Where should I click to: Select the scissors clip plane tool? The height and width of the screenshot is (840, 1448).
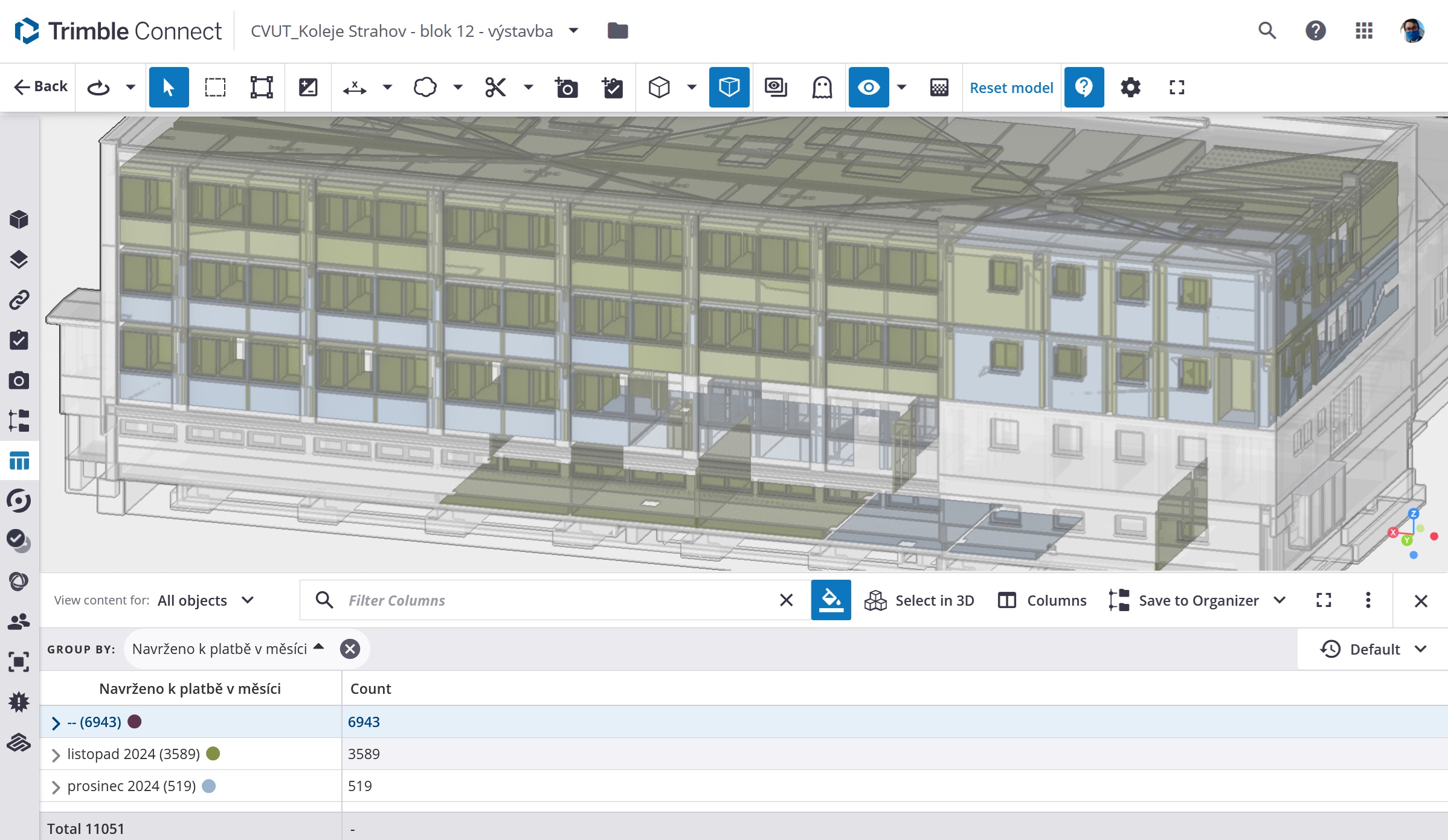[495, 88]
